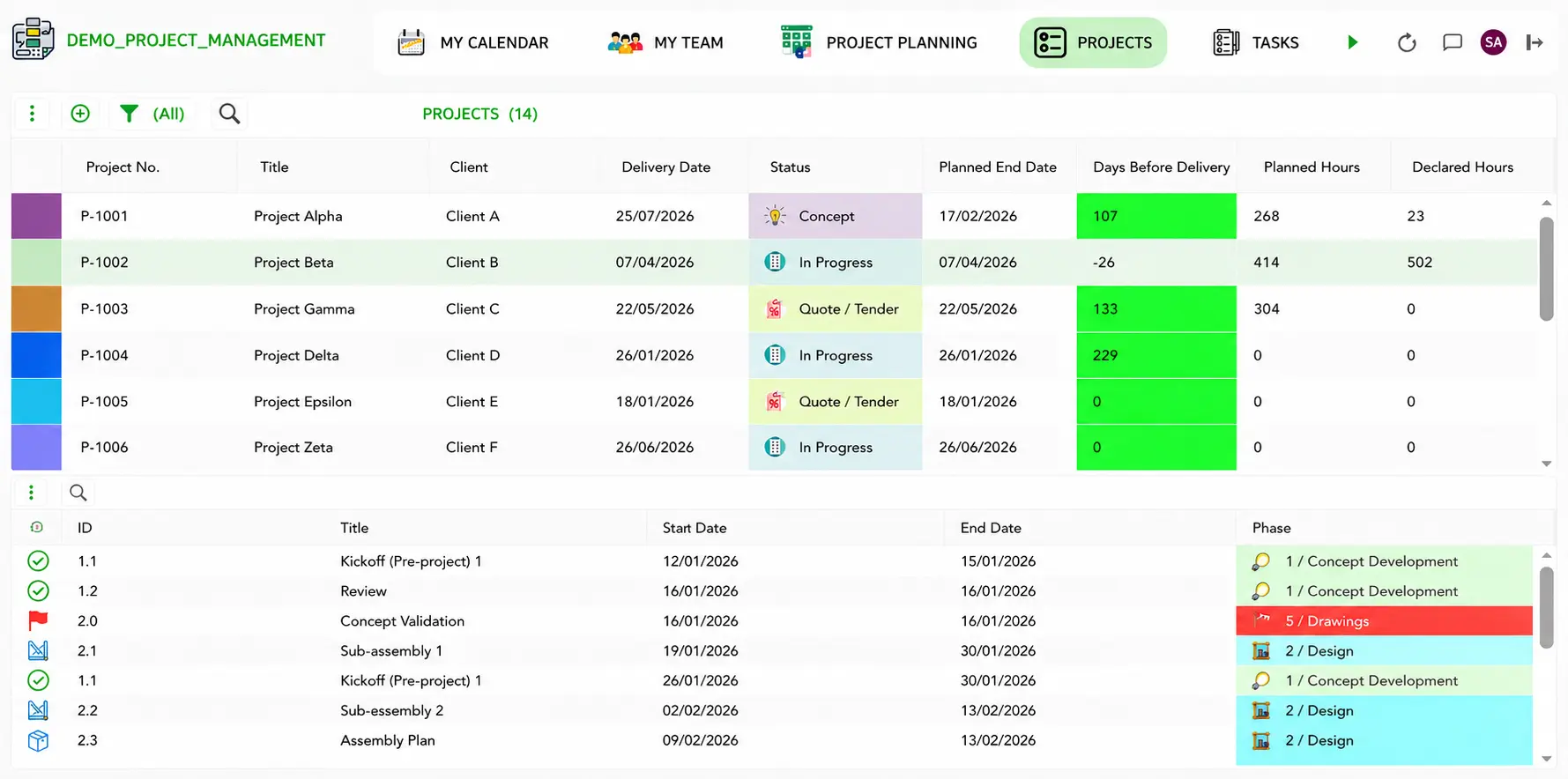Viewport: 1568px width, 779px height.
Task: Click the orange color swatch for P-1003
Action: (36, 308)
